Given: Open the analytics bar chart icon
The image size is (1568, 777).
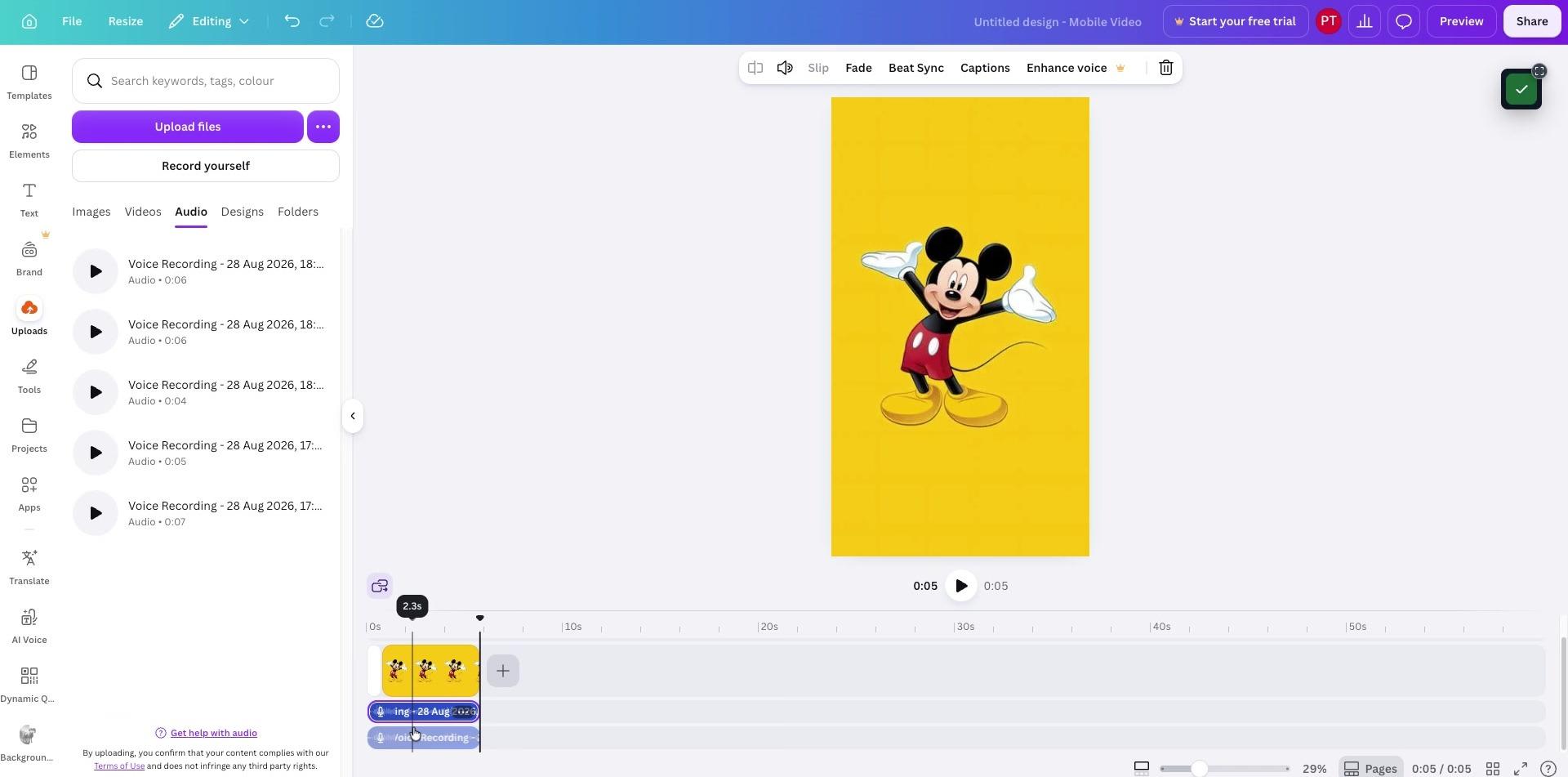Looking at the screenshot, I should [1365, 21].
